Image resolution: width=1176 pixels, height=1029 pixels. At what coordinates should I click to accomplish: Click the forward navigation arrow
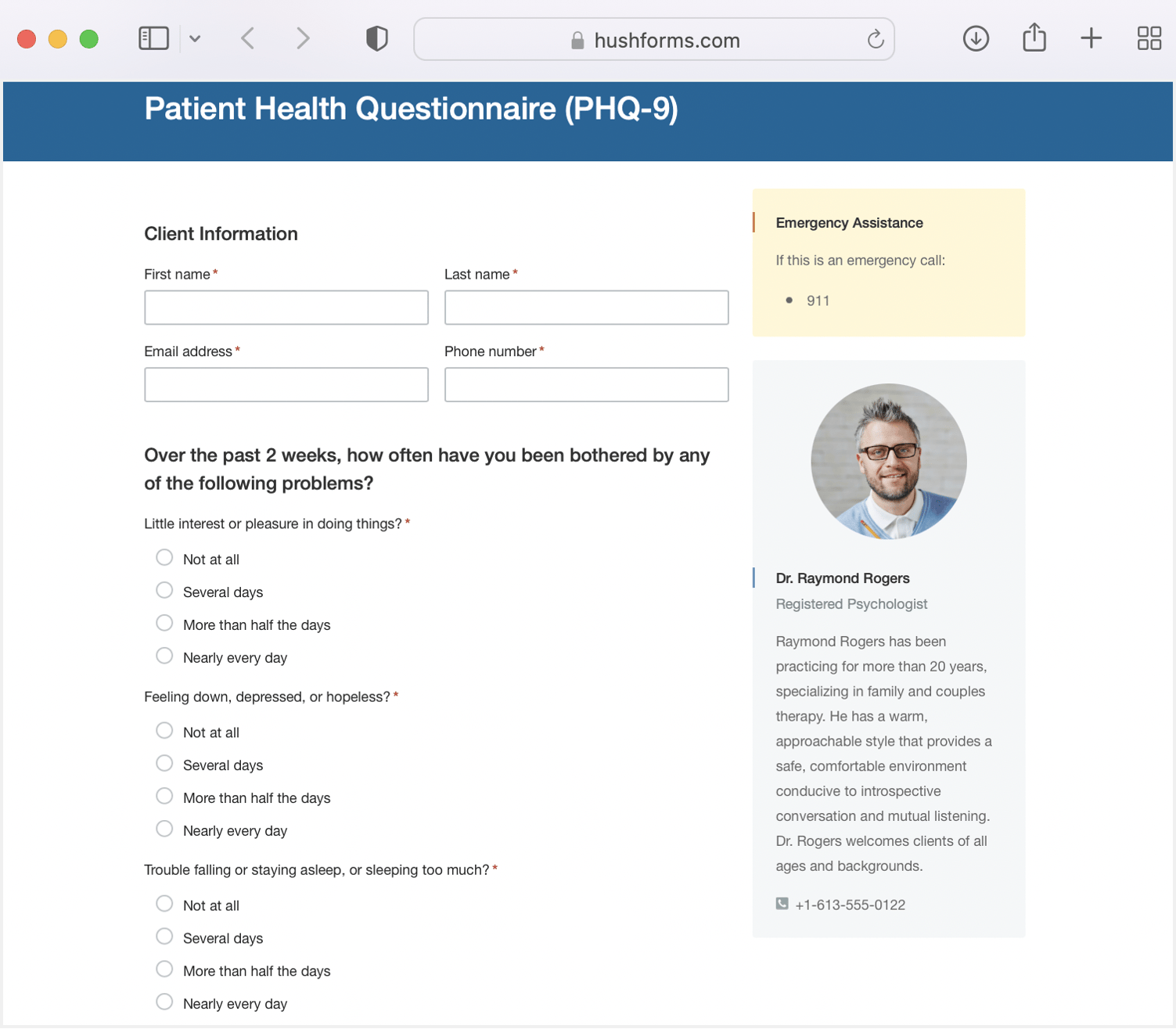(302, 38)
